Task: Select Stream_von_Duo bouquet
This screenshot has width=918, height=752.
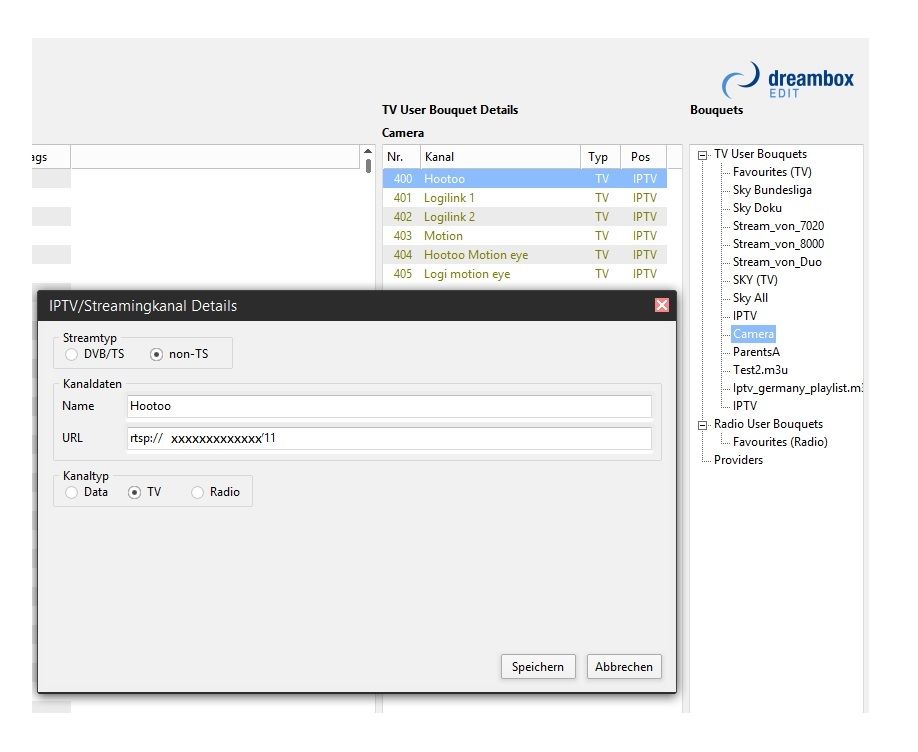Action: (777, 262)
